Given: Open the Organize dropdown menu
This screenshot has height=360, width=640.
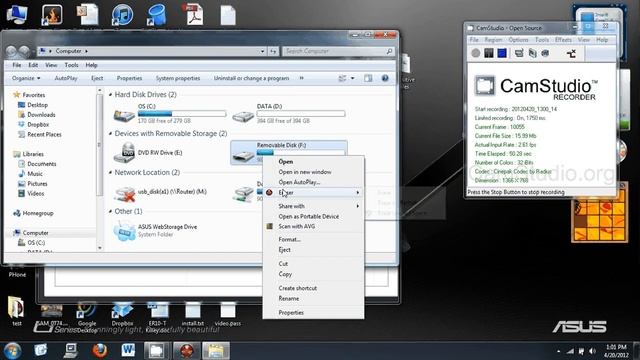Looking at the screenshot, I should (x=26, y=78).
